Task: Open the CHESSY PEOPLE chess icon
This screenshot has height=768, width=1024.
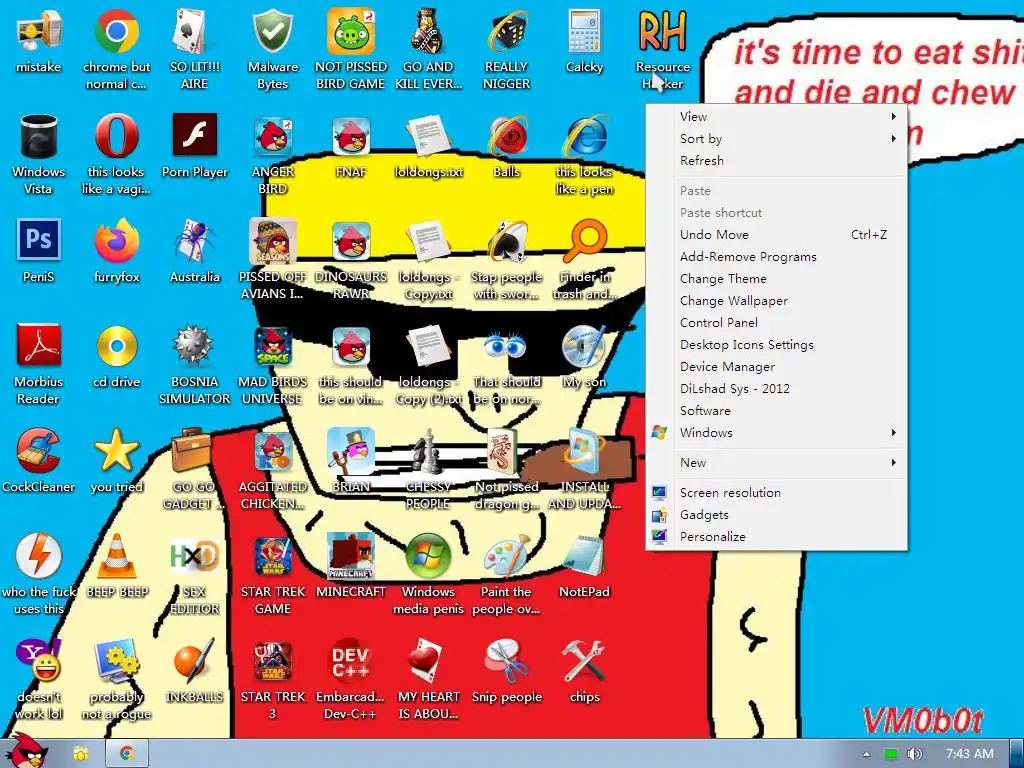Action: 428,451
